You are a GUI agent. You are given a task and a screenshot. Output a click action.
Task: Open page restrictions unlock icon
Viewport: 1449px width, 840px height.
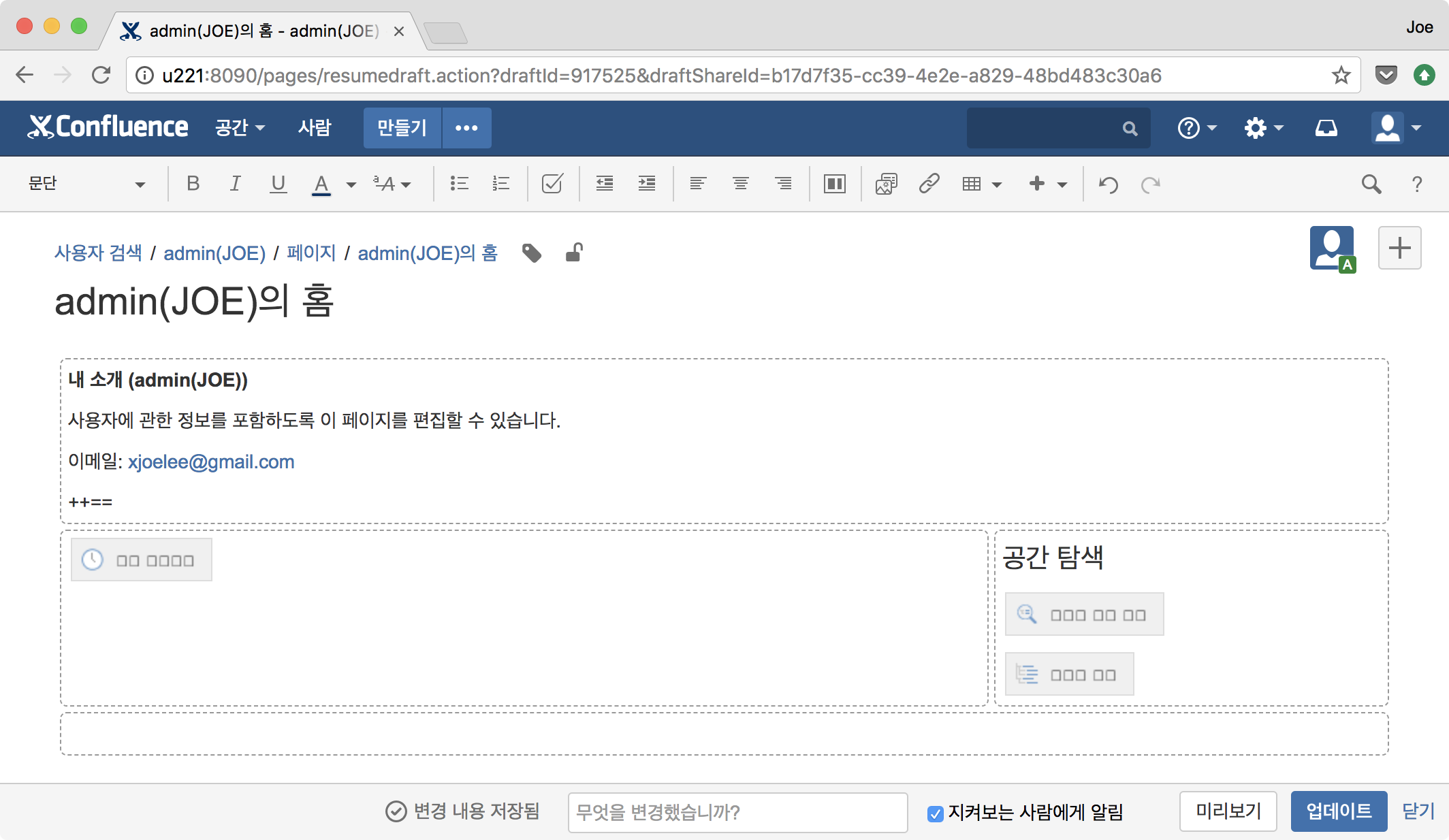point(574,253)
